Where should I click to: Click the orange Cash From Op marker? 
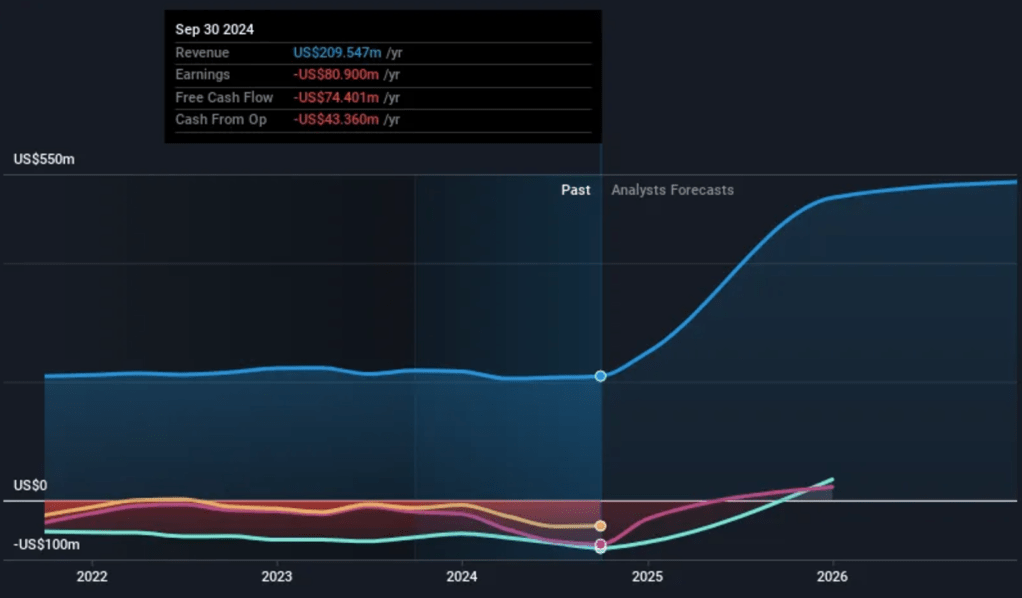[x=600, y=526]
